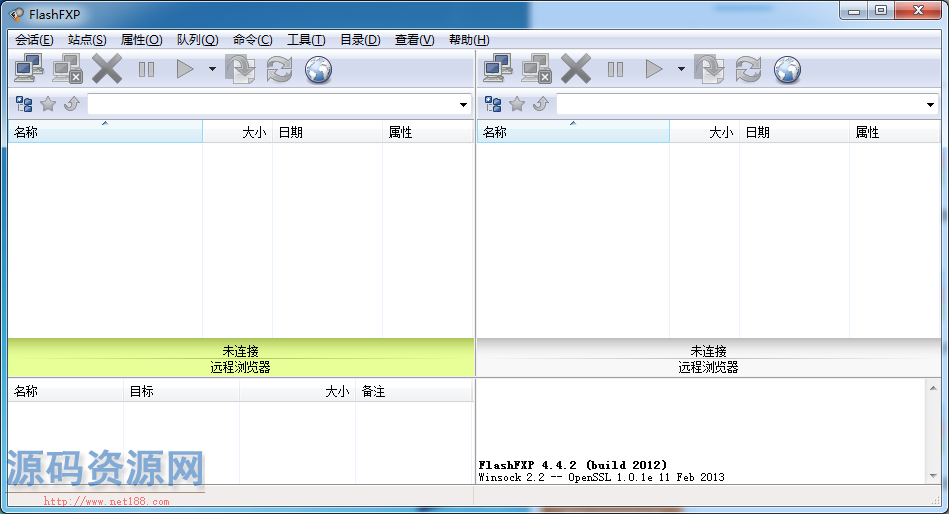Pause transfer using right pane pause icon
The height and width of the screenshot is (514, 949).
click(616, 70)
